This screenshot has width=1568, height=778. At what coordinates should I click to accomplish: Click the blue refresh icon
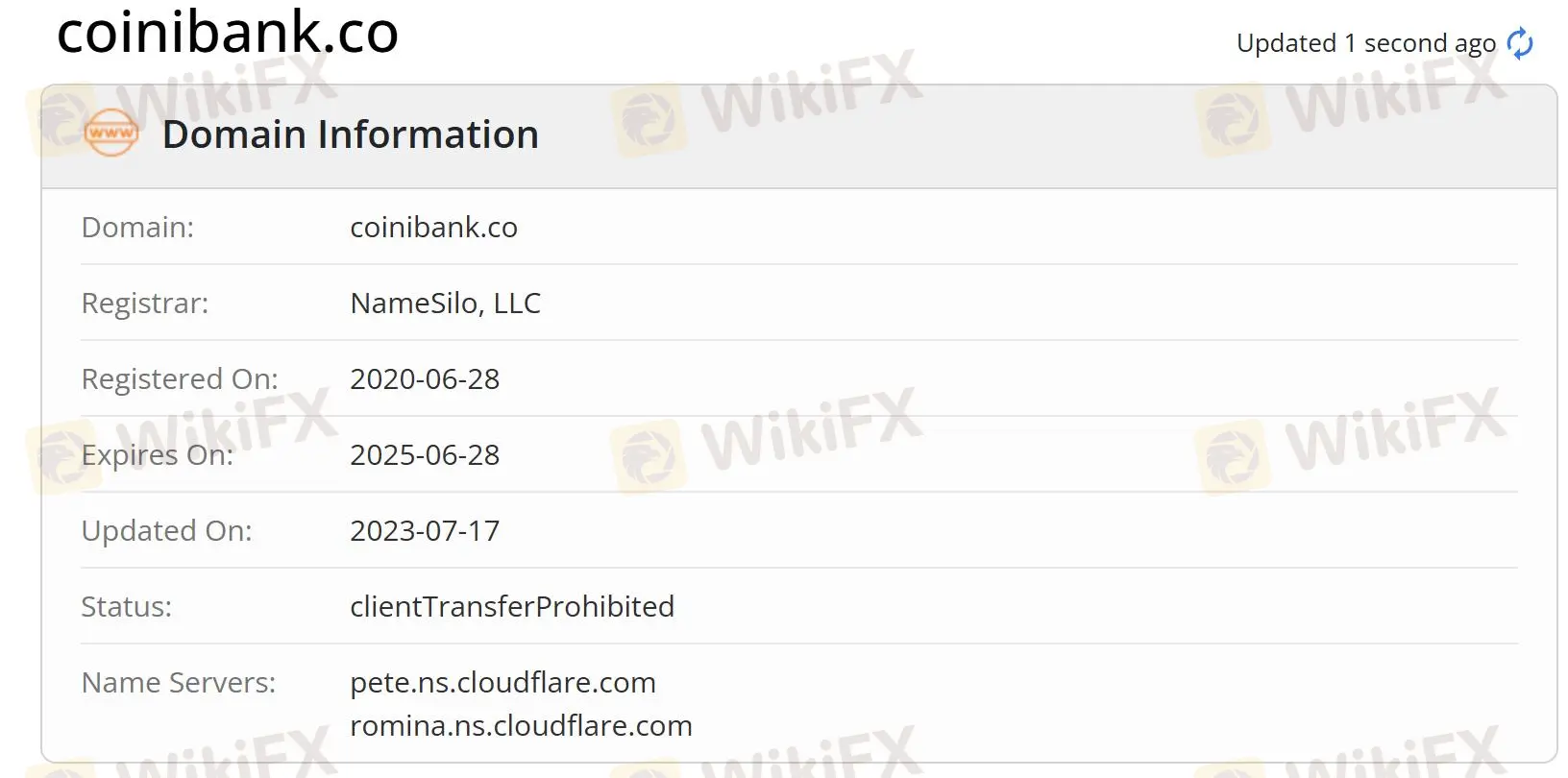1520,43
